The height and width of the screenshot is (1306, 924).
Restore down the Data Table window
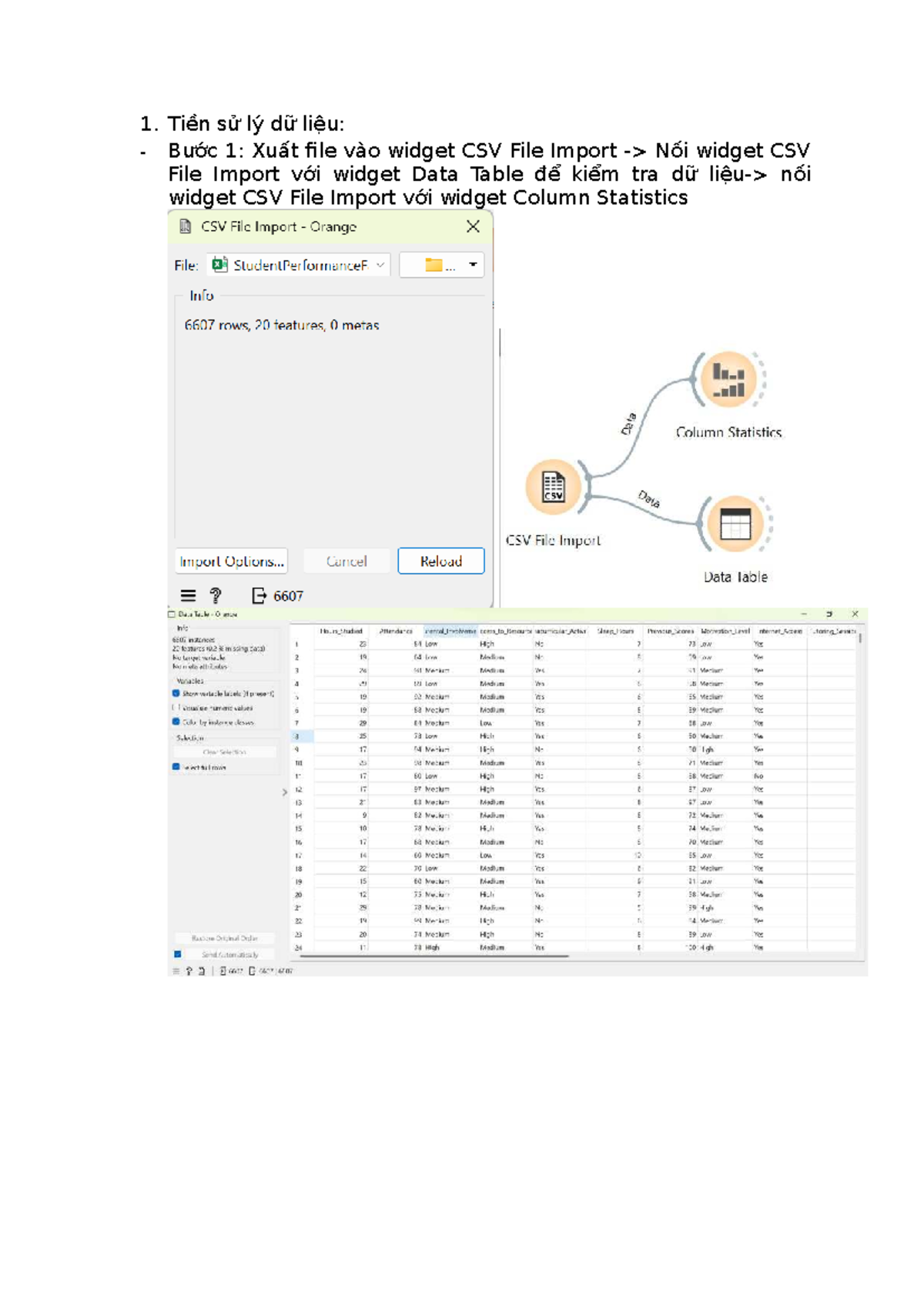pyautogui.click(x=829, y=614)
